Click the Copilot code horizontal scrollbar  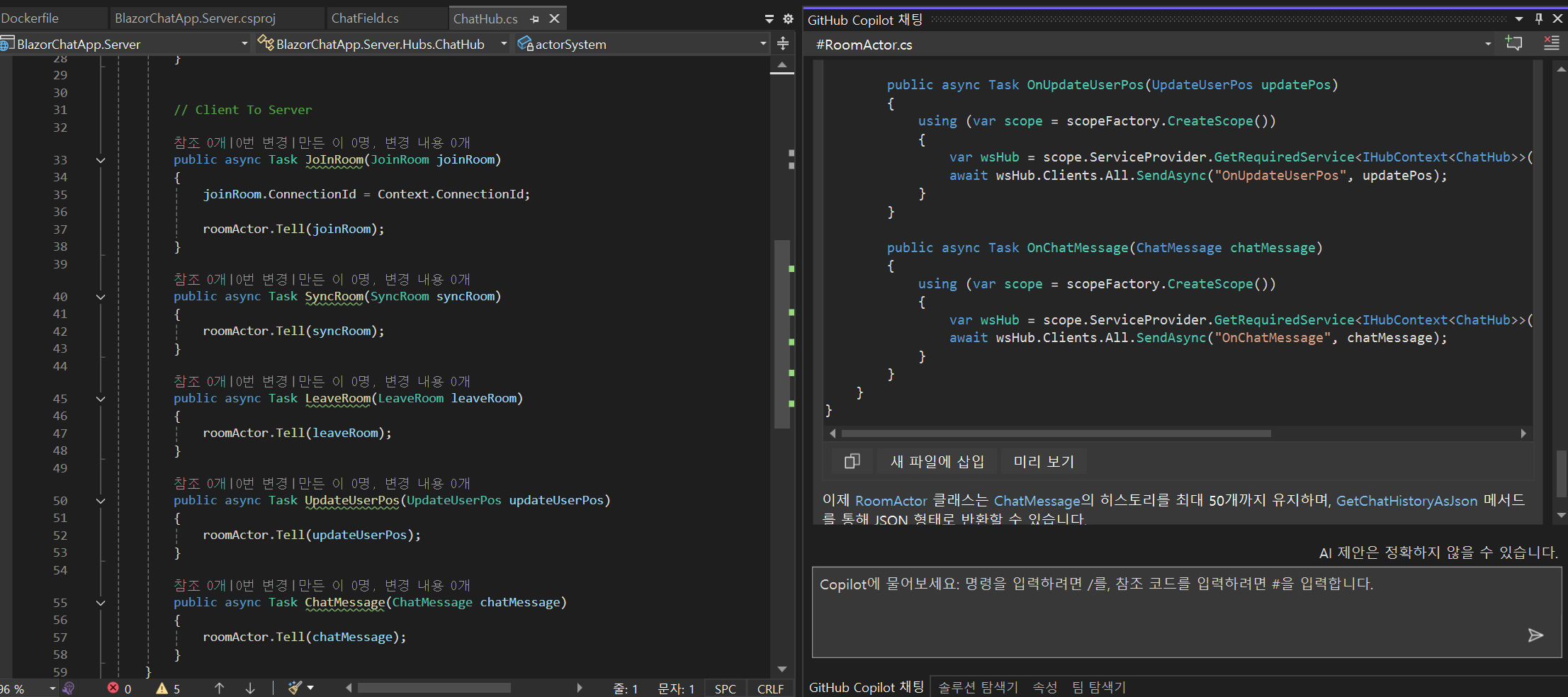click(x=1056, y=433)
